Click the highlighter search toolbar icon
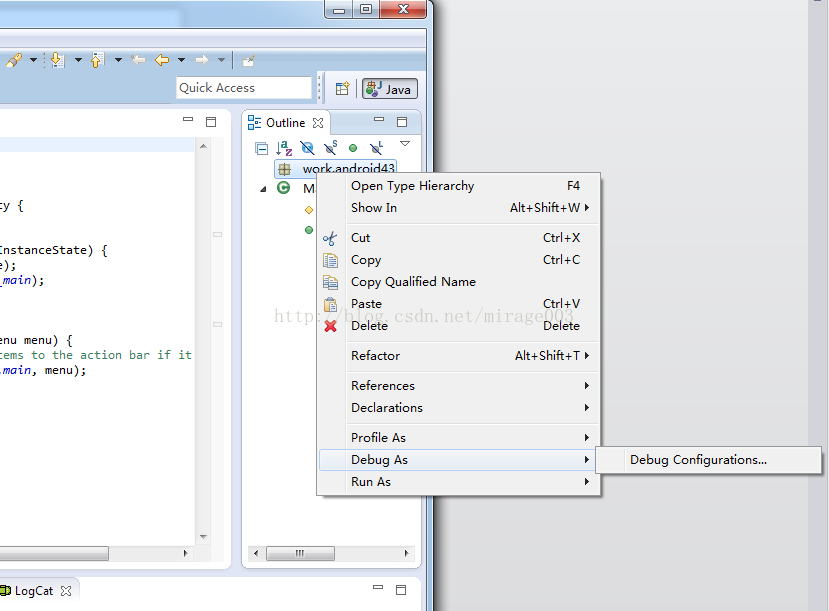829x611 pixels. tap(14, 60)
